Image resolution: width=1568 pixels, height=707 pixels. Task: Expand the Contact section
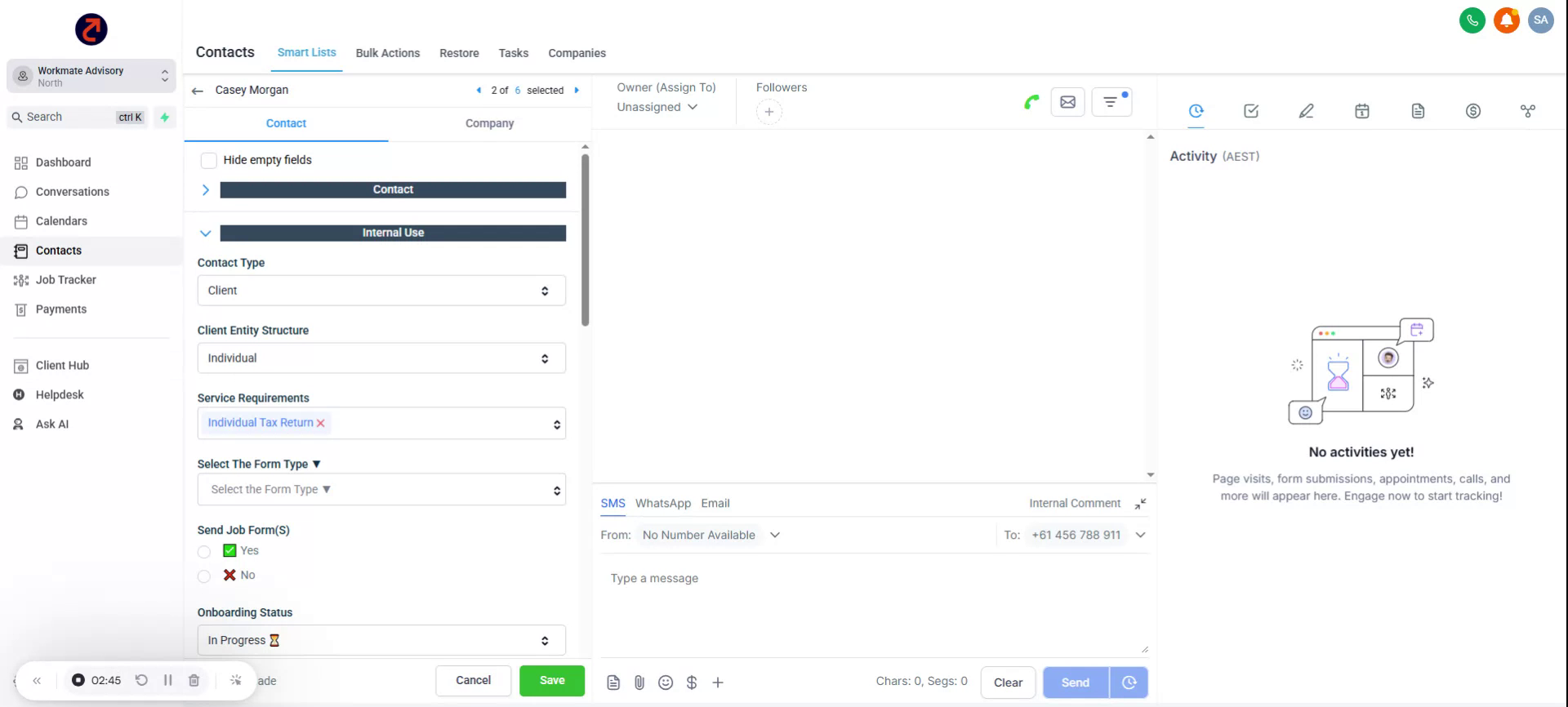click(206, 189)
